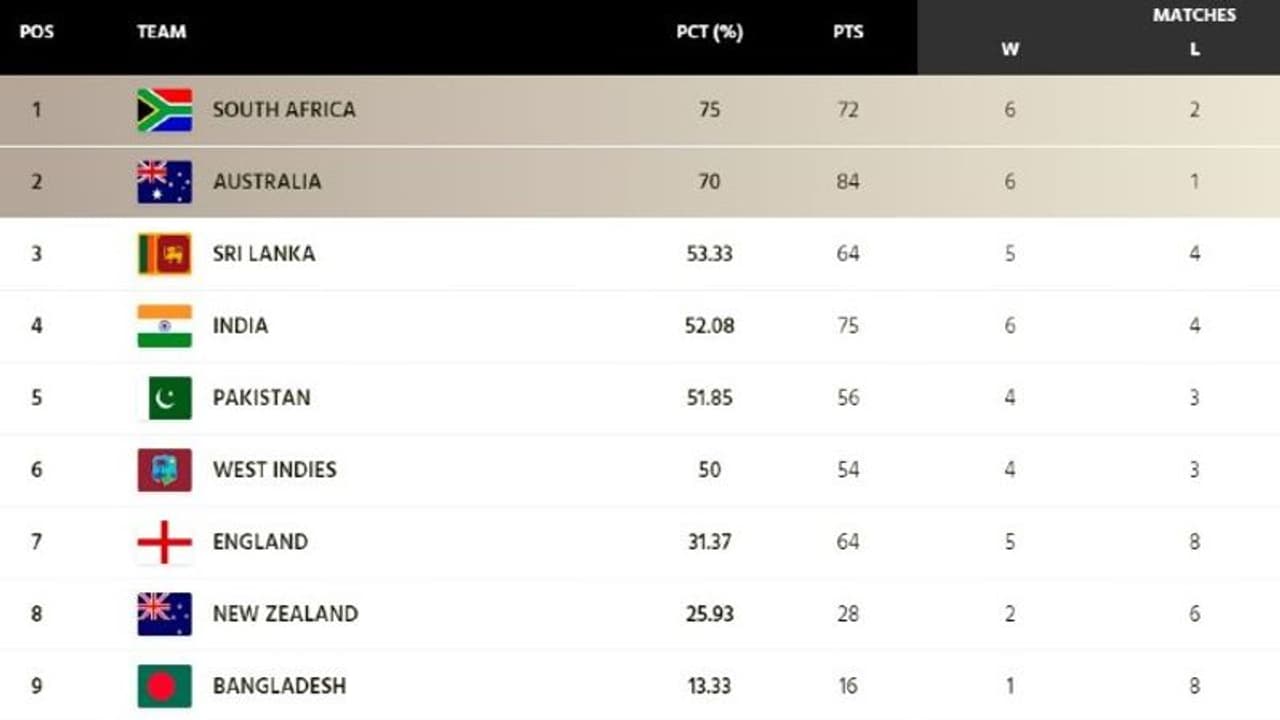This screenshot has width=1280, height=720.
Task: Click the New Zealand flag icon
Action: 164,614
